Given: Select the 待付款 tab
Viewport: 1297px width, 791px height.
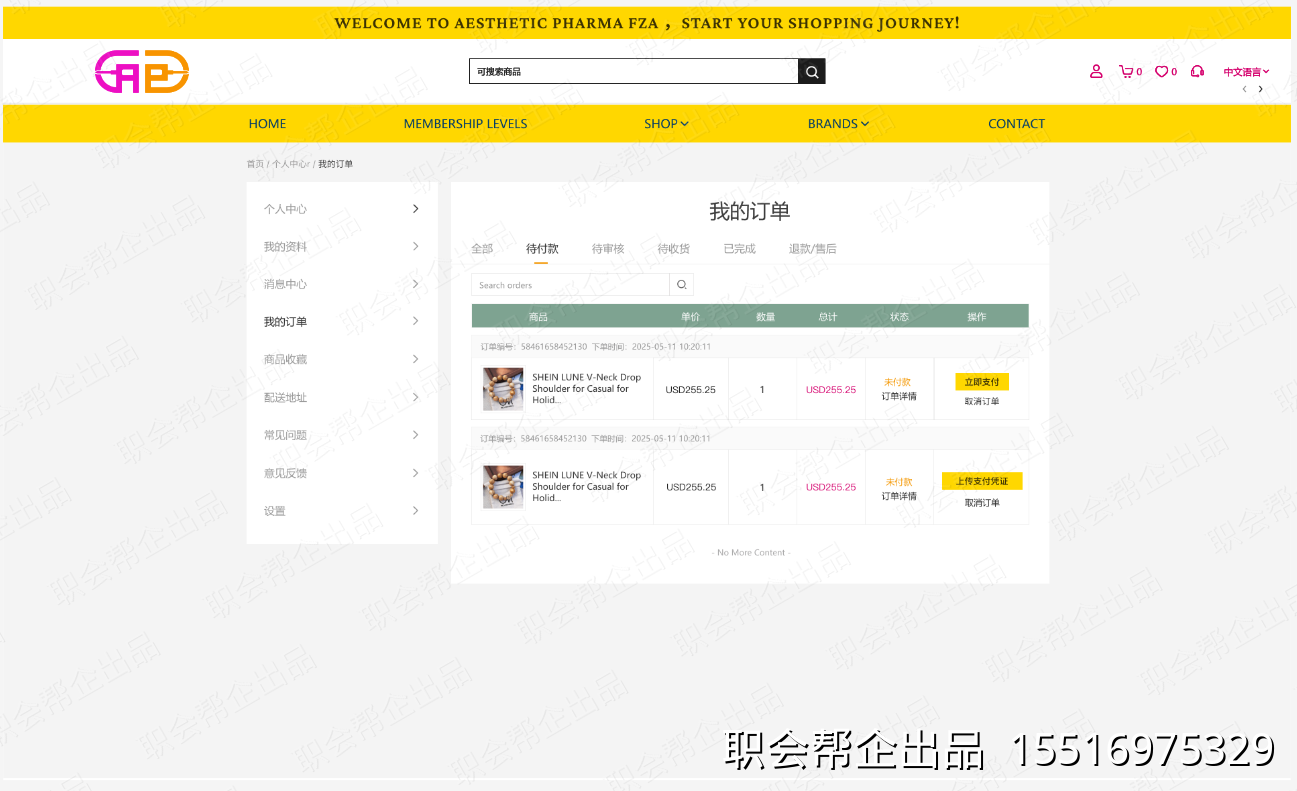Looking at the screenshot, I should tap(542, 249).
